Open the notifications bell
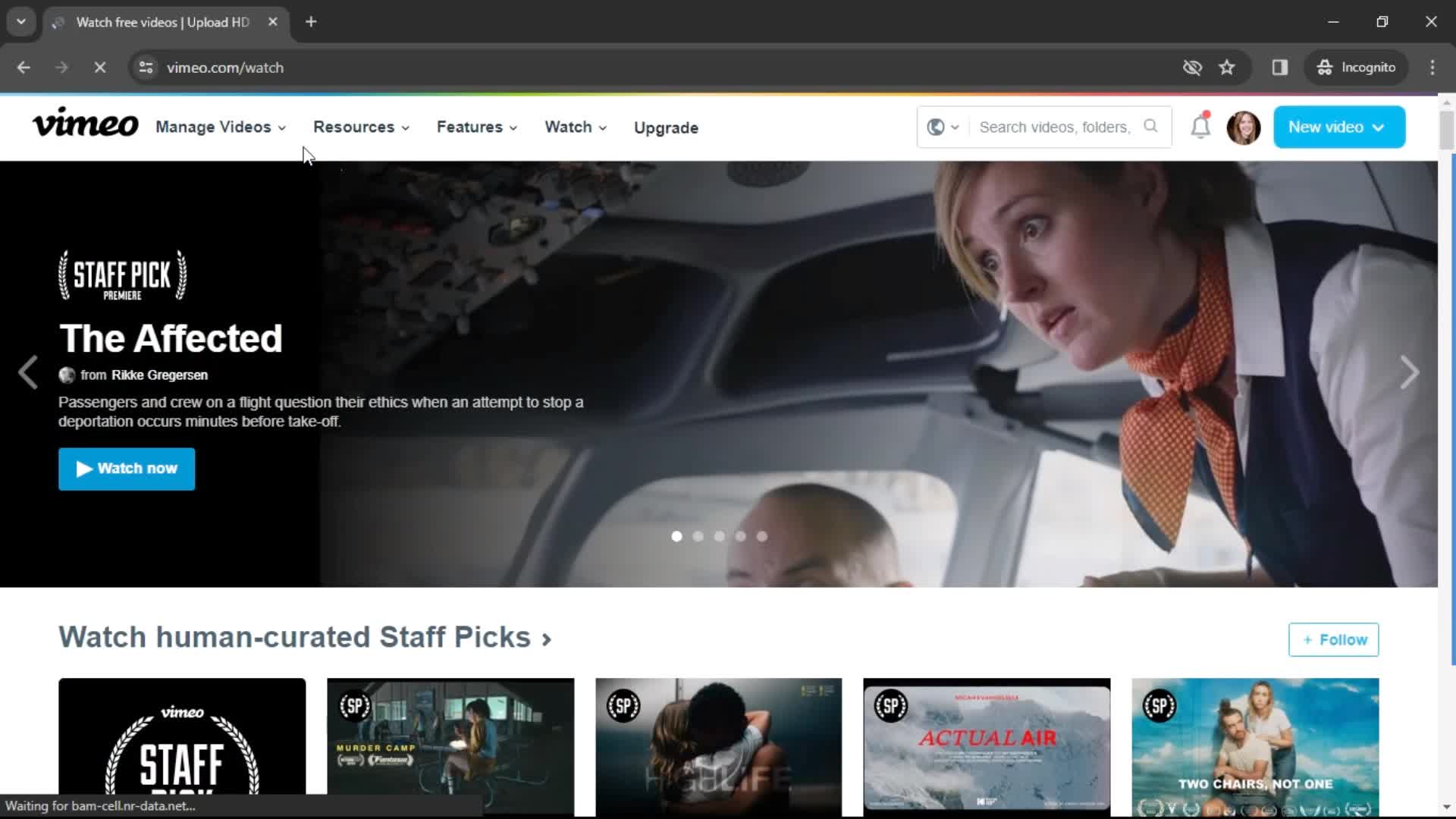Image resolution: width=1456 pixels, height=819 pixels. coord(1200,126)
